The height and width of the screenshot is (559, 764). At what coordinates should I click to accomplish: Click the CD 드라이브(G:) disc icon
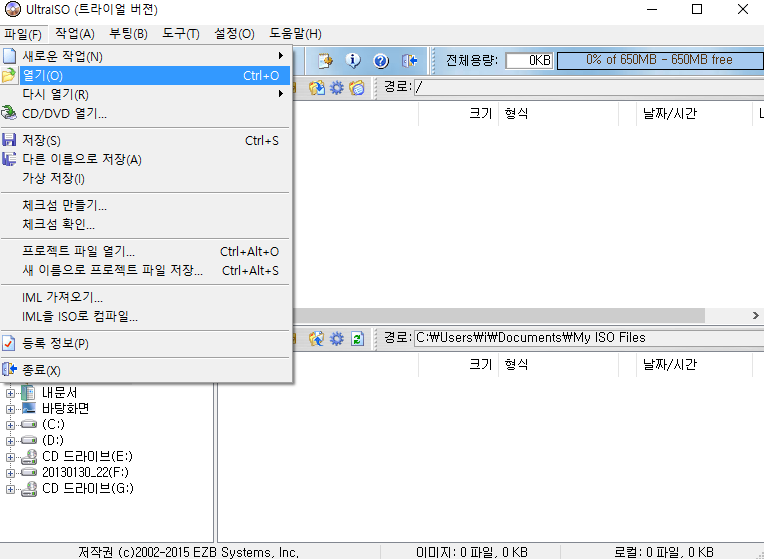(x=29, y=488)
